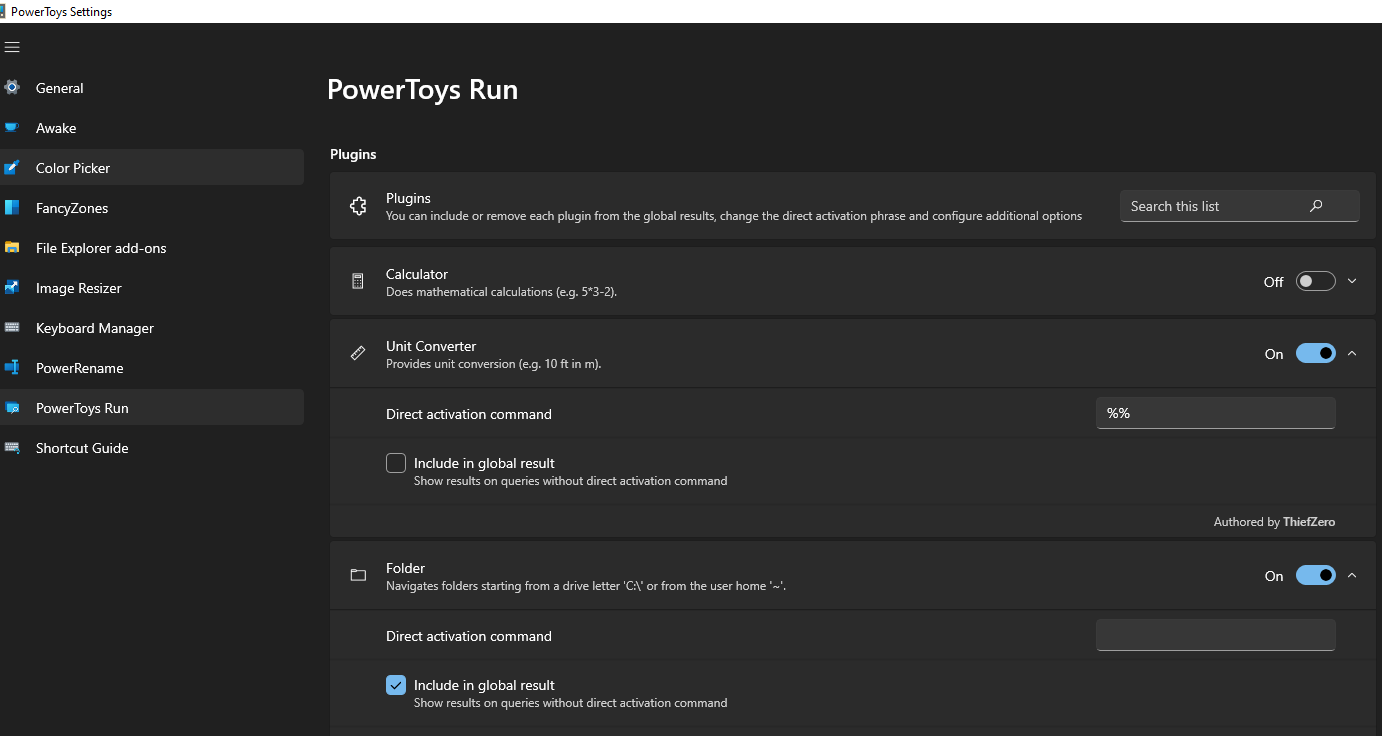Expand the Calculator plugin details
Image resolution: width=1382 pixels, height=736 pixels.
click(x=1352, y=281)
